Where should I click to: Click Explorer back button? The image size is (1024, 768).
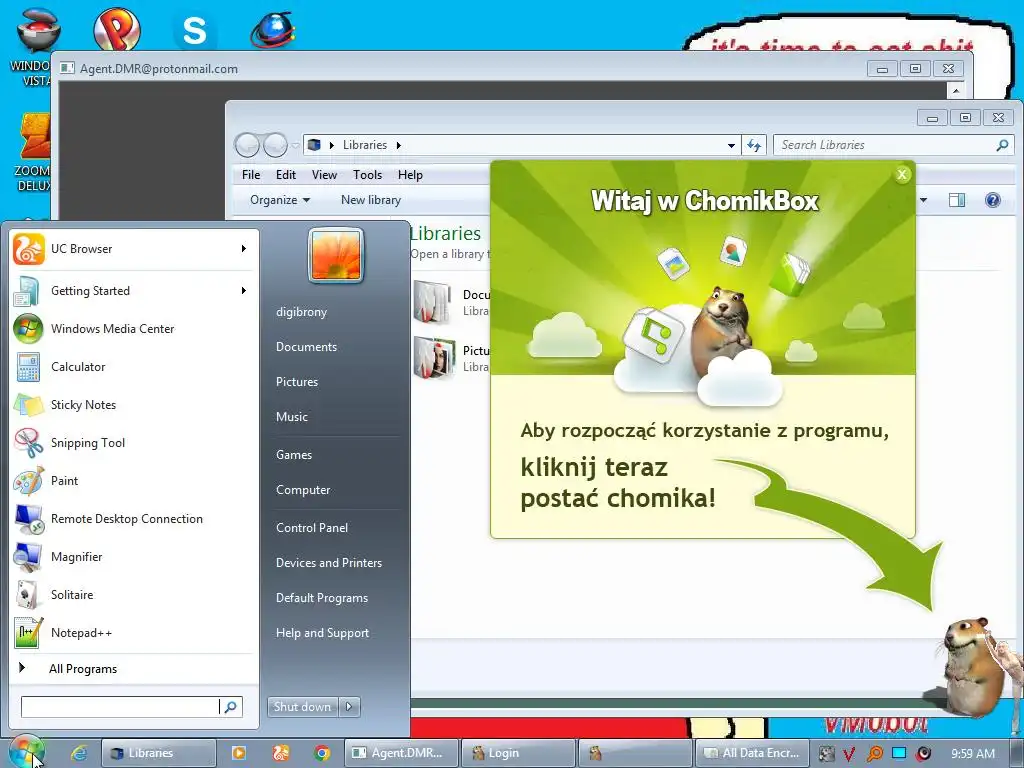tap(248, 145)
